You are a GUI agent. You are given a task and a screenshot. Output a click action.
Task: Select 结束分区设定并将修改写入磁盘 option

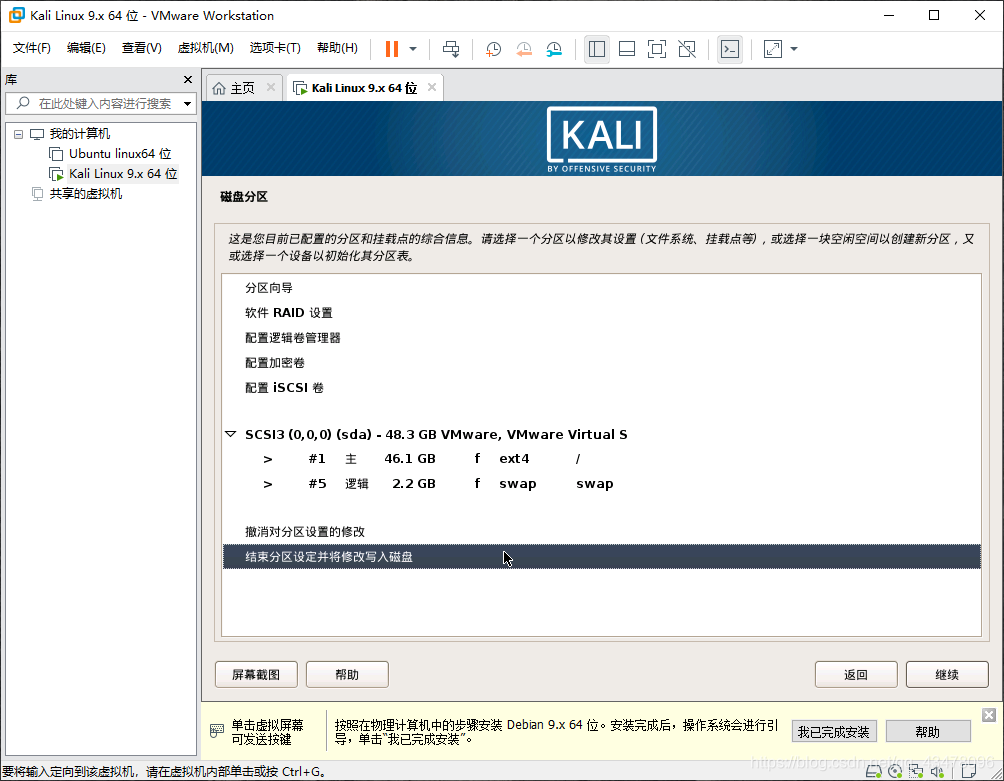coord(601,557)
